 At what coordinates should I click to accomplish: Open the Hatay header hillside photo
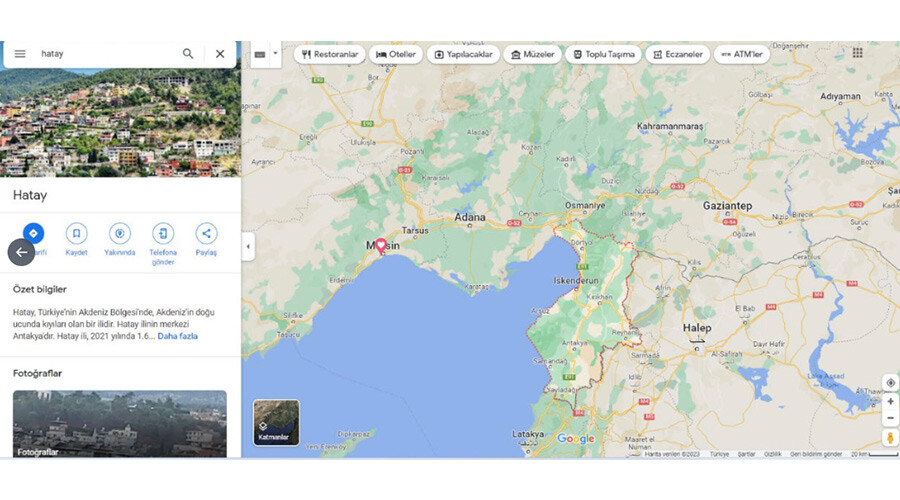(x=120, y=122)
